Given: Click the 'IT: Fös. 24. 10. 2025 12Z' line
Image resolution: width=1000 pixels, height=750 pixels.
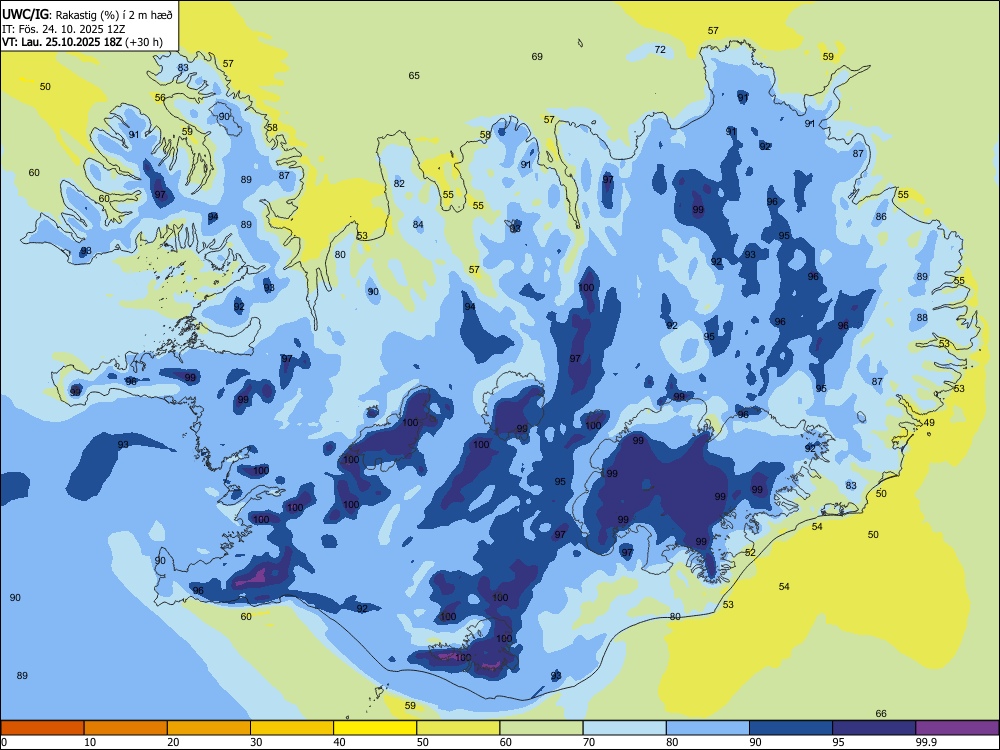Looking at the screenshot, I should click(64, 29).
